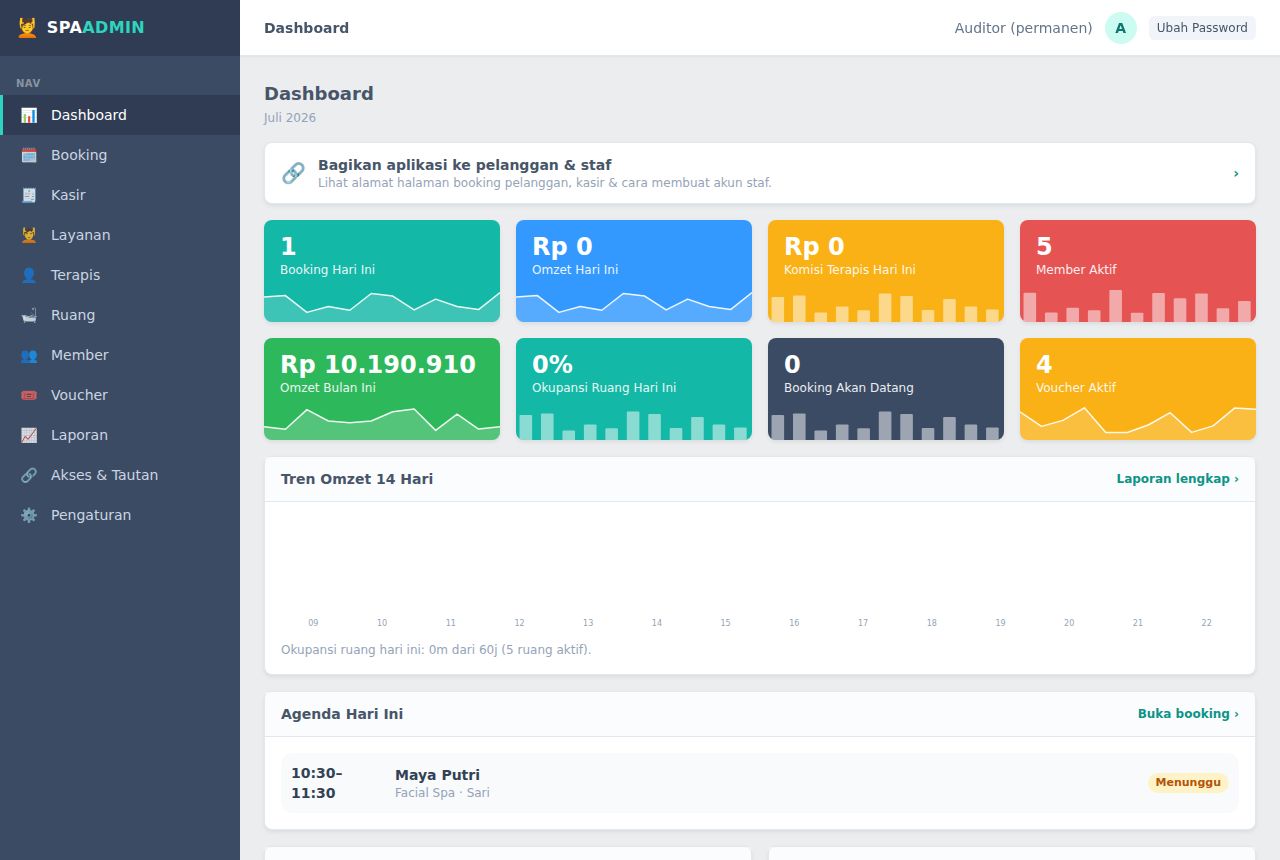Viewport: 1280px width, 860px height.
Task: Click the Voucher ticket icon
Action: (x=29, y=395)
